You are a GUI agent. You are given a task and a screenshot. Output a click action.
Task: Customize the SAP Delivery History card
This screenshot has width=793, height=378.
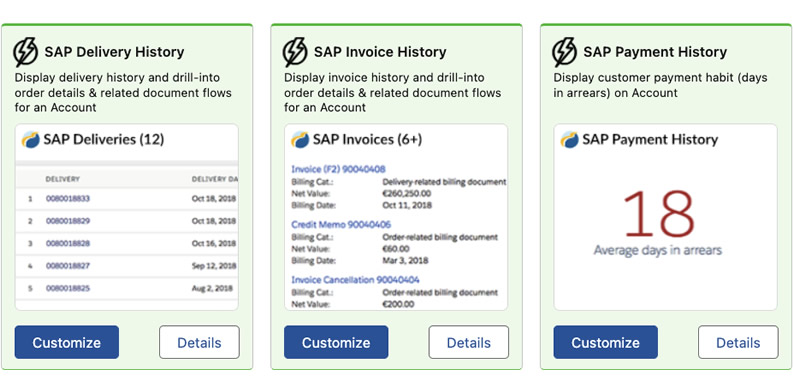coord(67,343)
